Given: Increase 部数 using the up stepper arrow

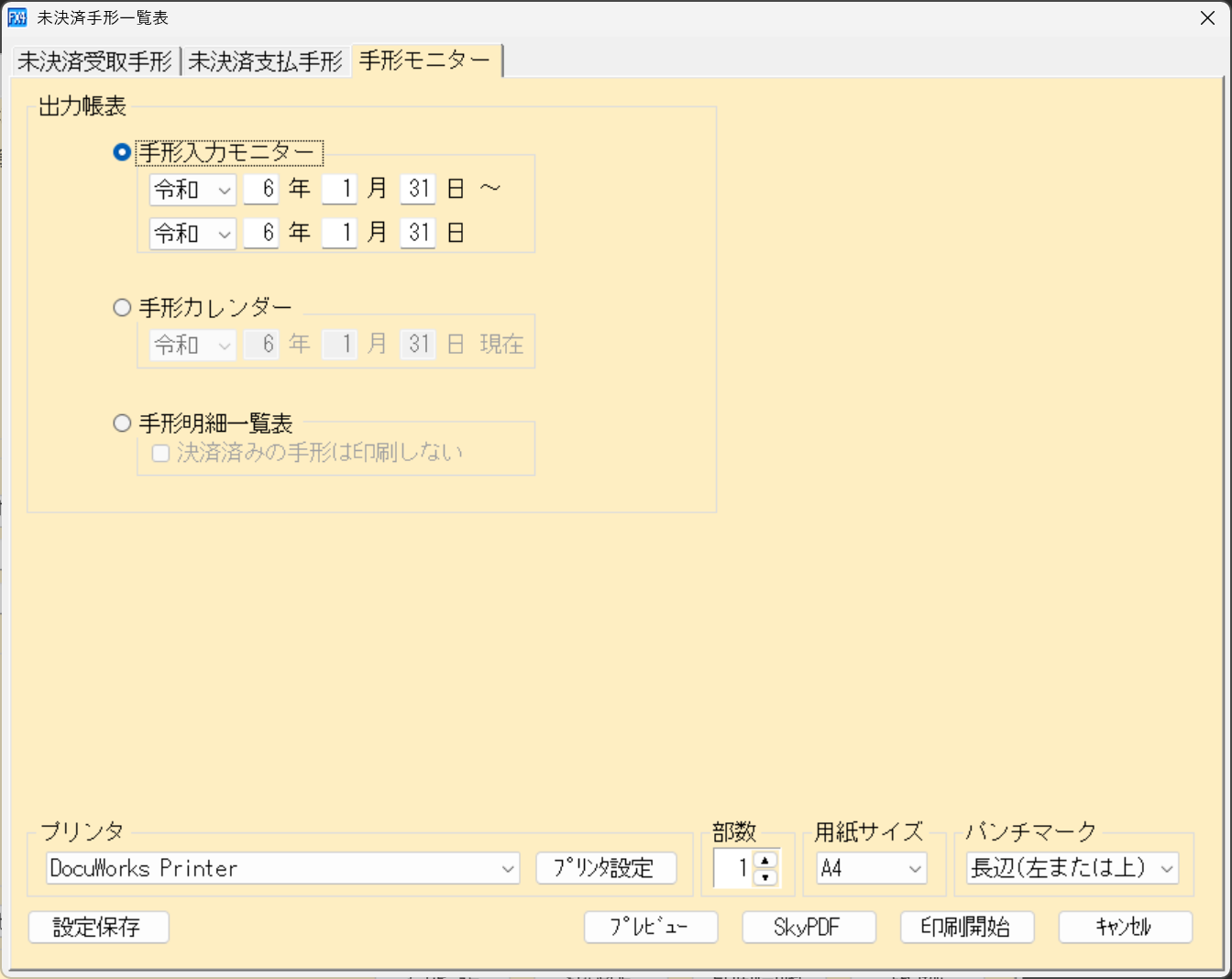Looking at the screenshot, I should (x=764, y=862).
